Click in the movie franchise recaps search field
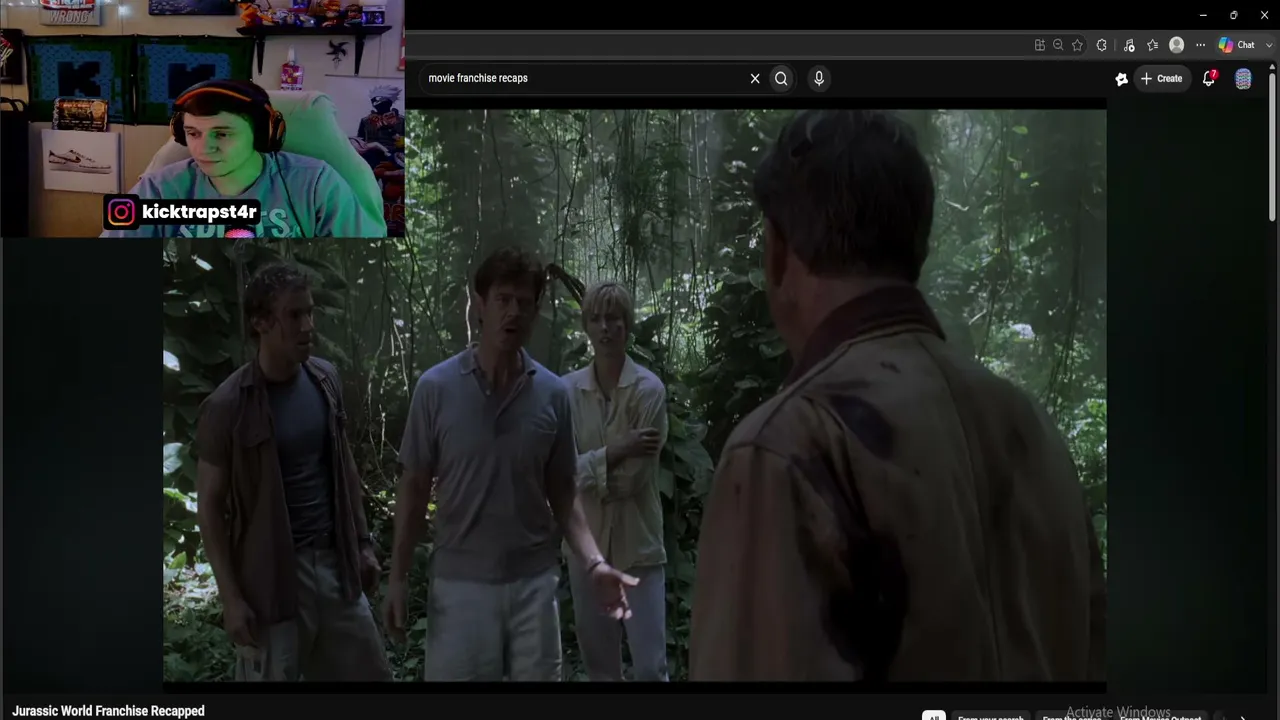 click(x=585, y=78)
